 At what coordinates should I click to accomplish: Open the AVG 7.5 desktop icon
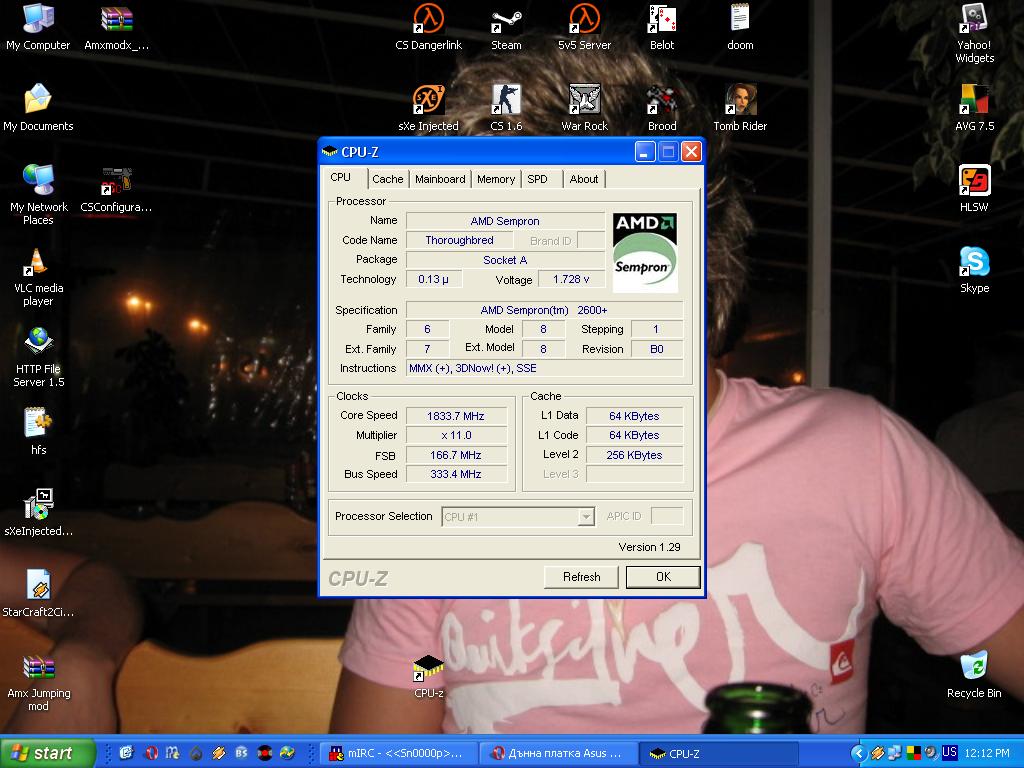click(974, 101)
